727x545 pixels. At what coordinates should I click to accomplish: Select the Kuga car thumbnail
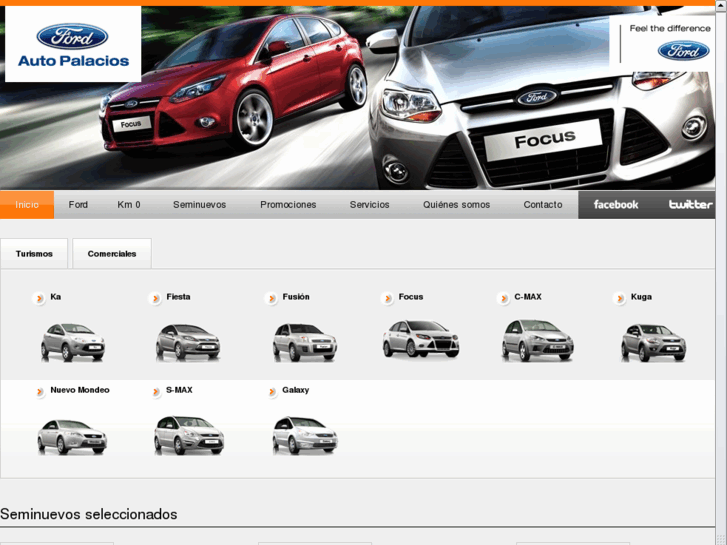click(x=653, y=342)
